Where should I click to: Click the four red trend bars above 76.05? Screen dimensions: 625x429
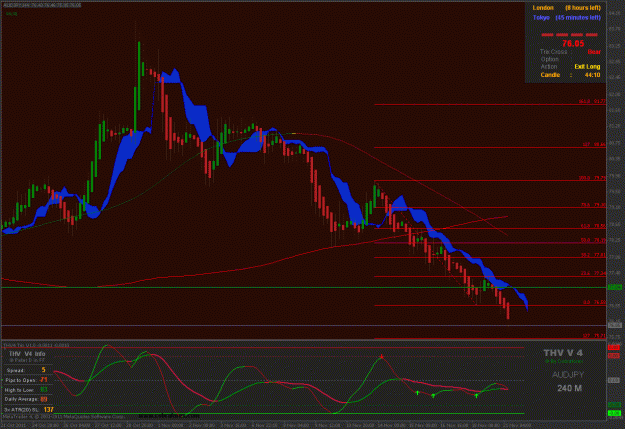point(570,35)
